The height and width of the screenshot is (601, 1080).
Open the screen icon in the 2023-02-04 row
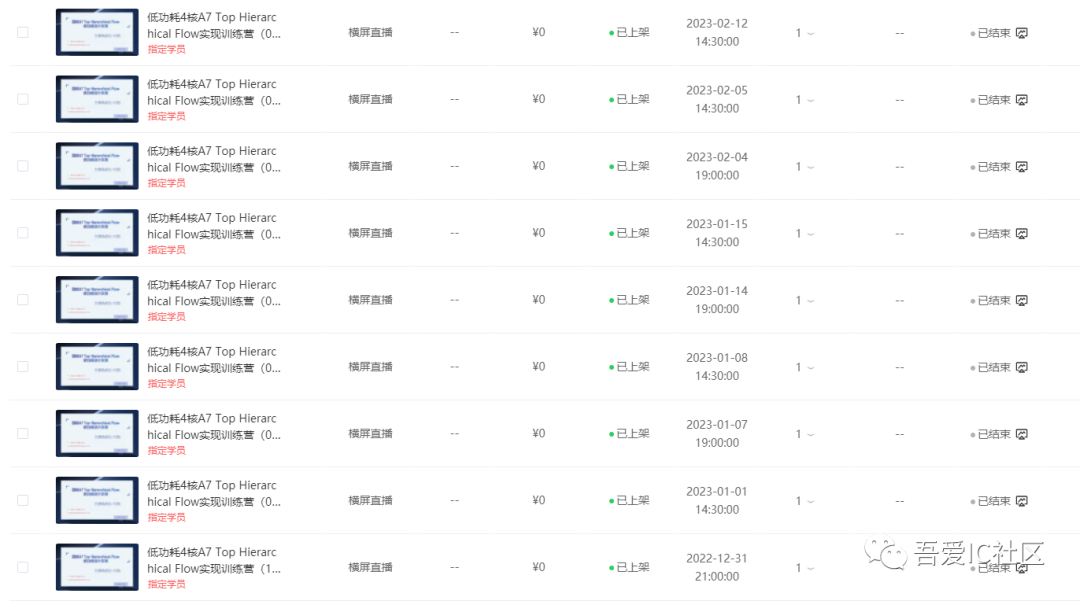coord(1022,167)
